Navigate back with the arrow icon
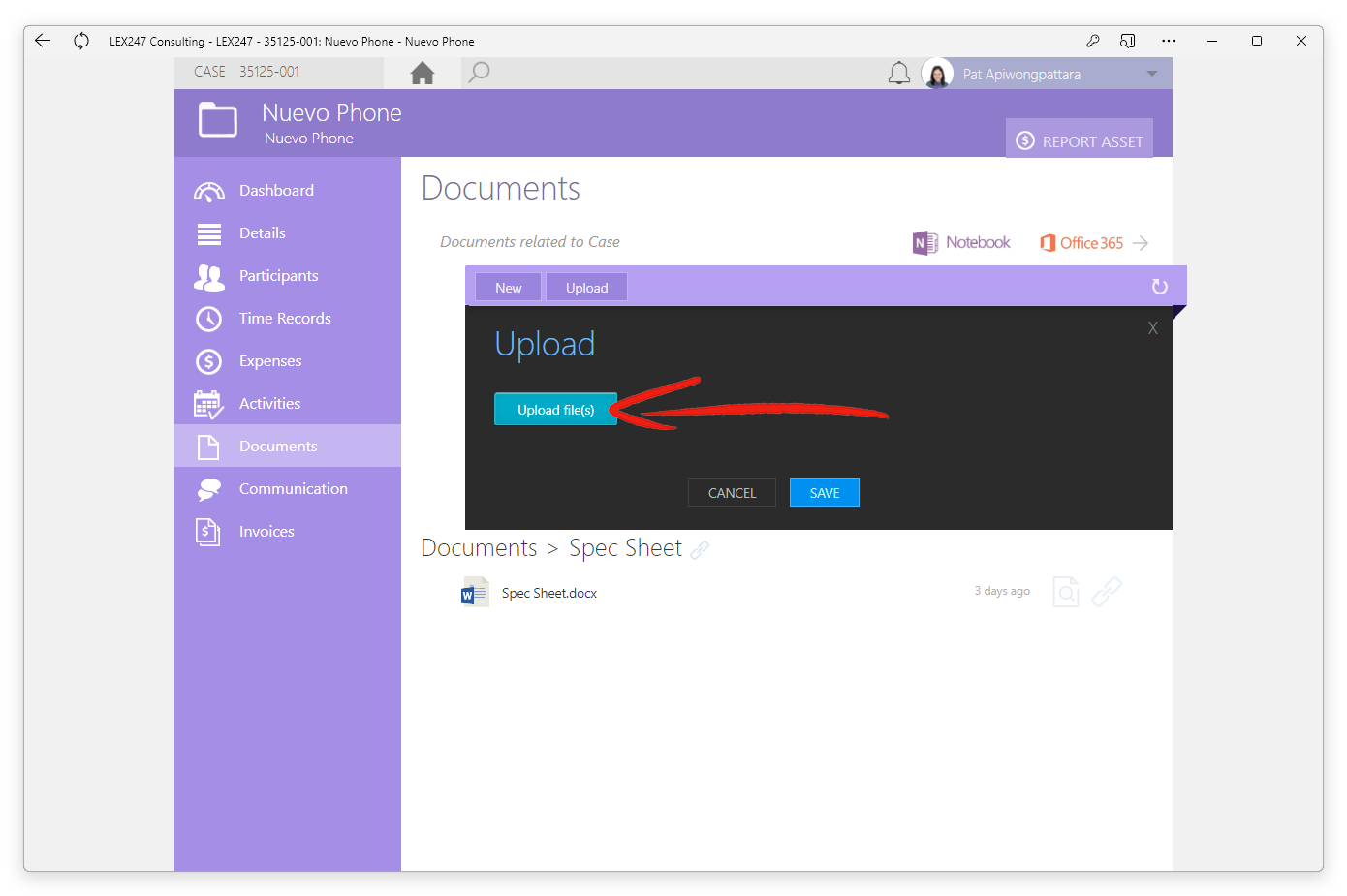The image size is (1347, 896). point(43,41)
